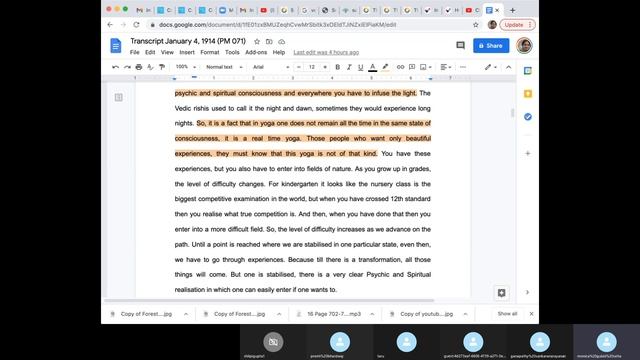This screenshot has width=640, height=360.
Task: Show more toolbar options (three dots)
Action: click(462, 67)
